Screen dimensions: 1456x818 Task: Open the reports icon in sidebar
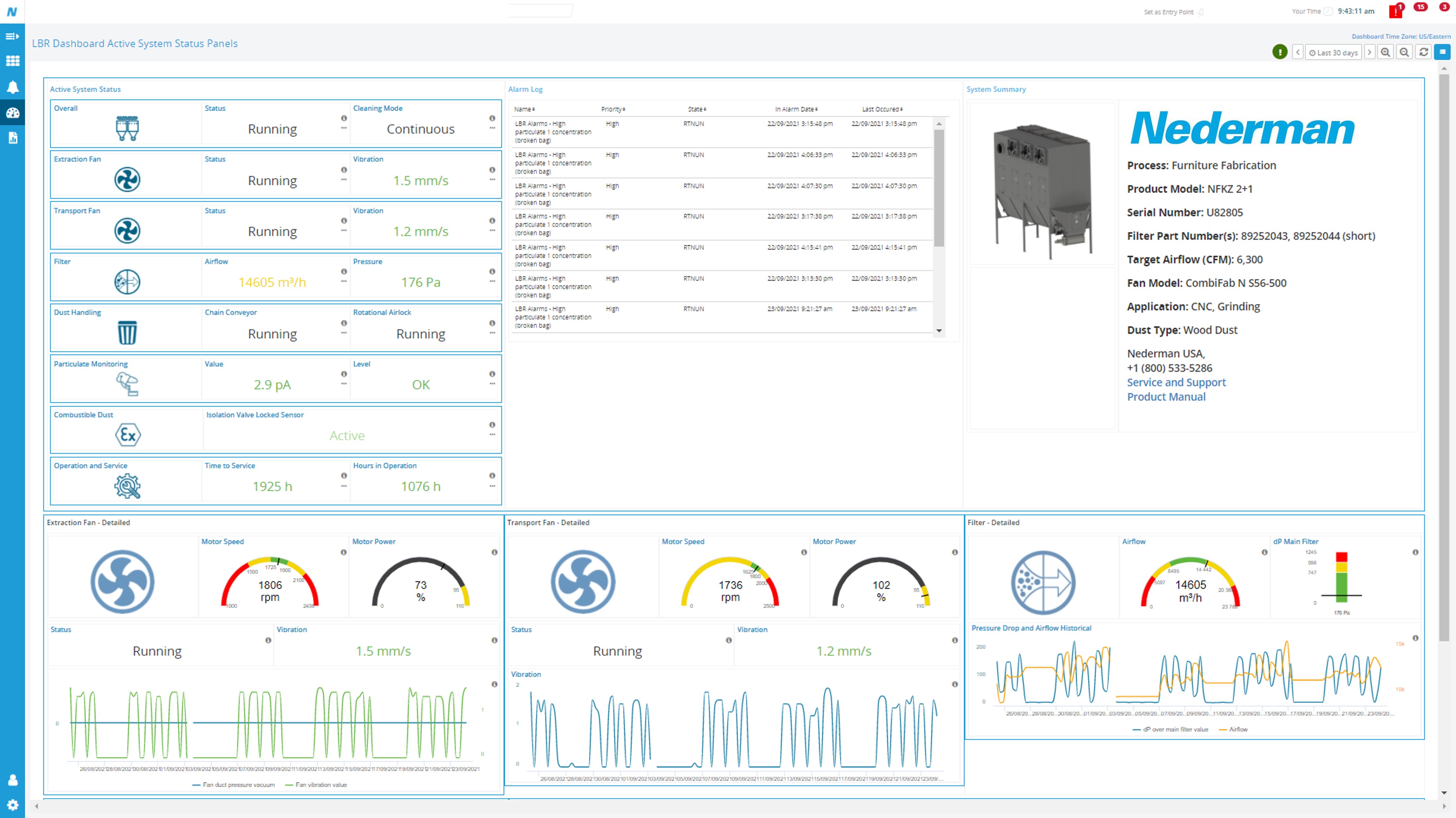(x=13, y=137)
